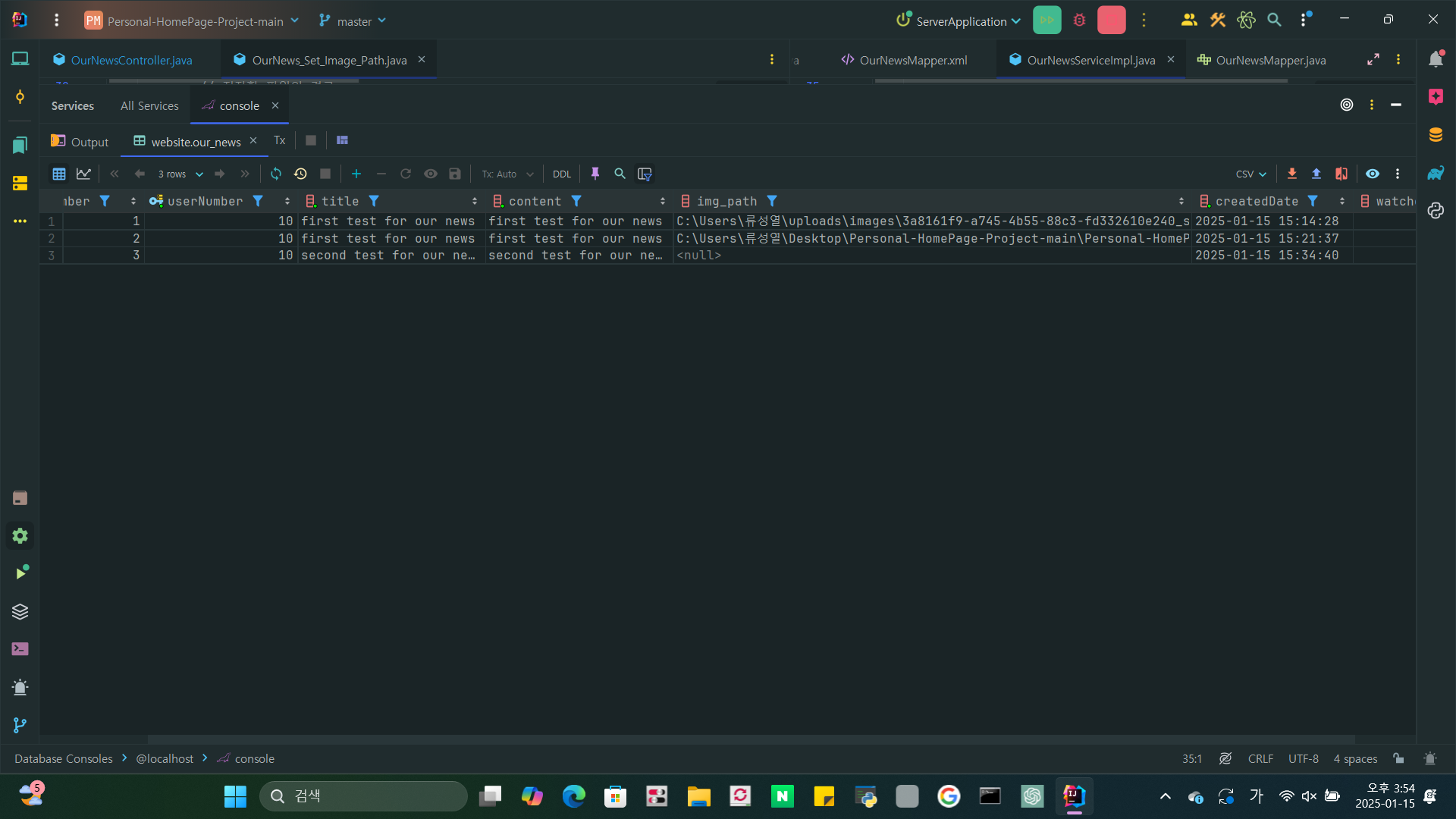Open the Database tool window icon
The height and width of the screenshot is (819, 1456).
1436,135
